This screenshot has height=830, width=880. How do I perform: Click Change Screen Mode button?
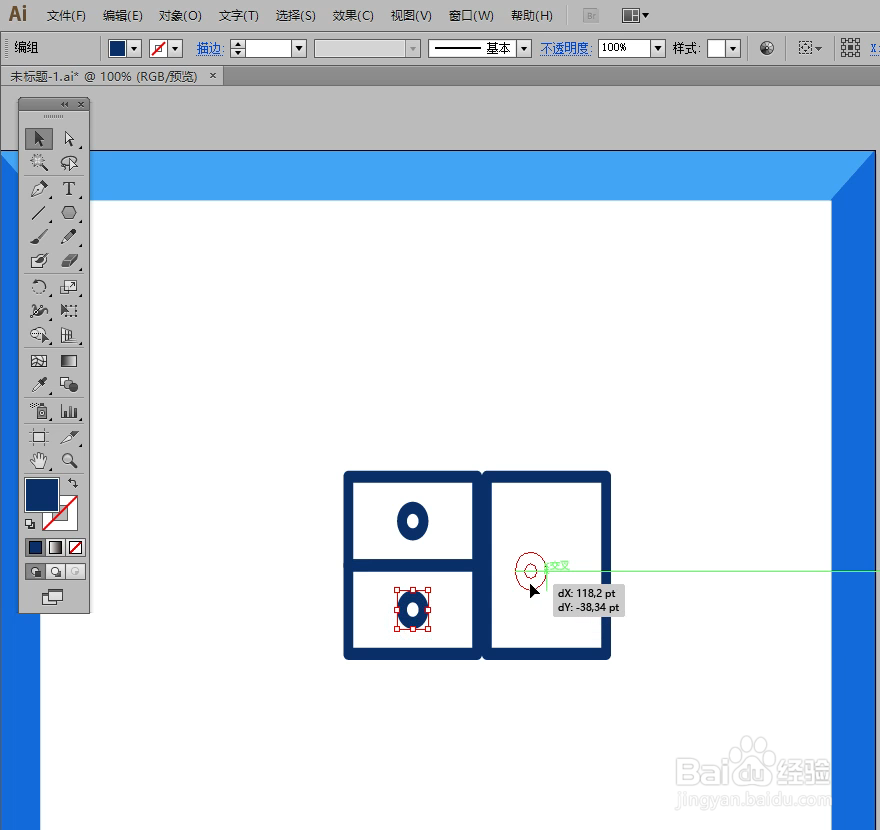(x=53, y=597)
